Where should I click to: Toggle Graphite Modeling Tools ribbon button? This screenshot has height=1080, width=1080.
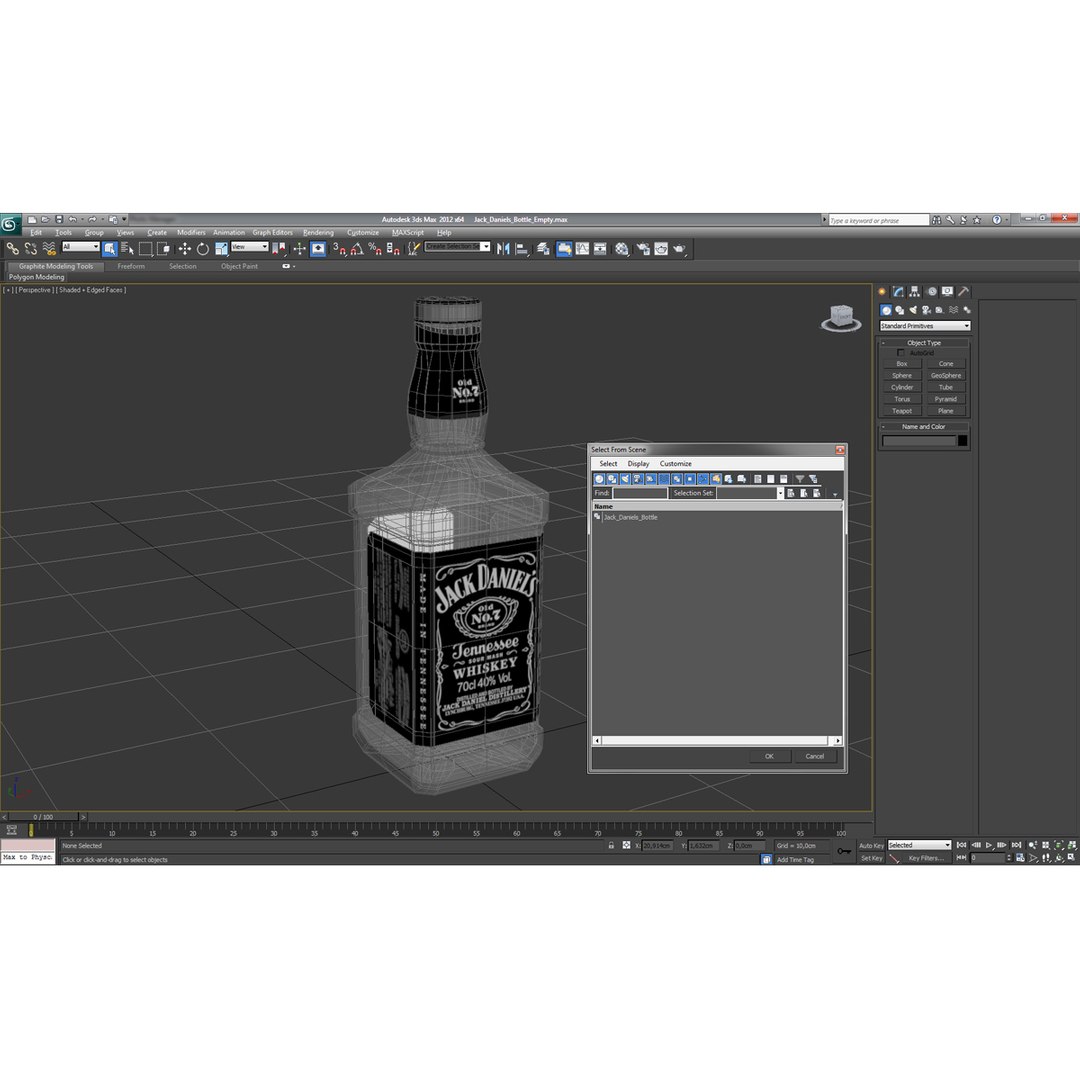[564, 249]
